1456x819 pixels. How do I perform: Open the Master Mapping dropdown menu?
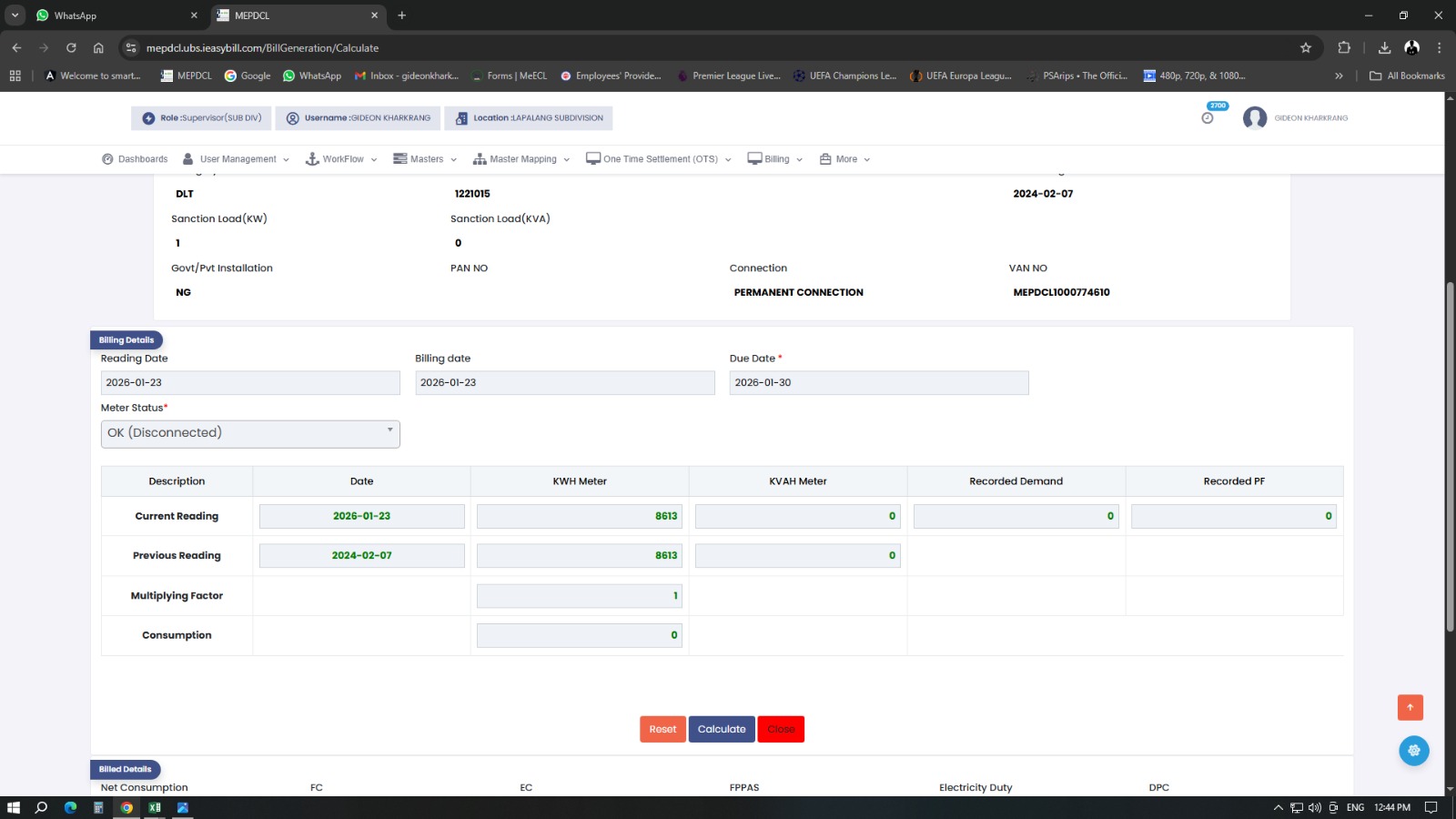click(x=521, y=159)
